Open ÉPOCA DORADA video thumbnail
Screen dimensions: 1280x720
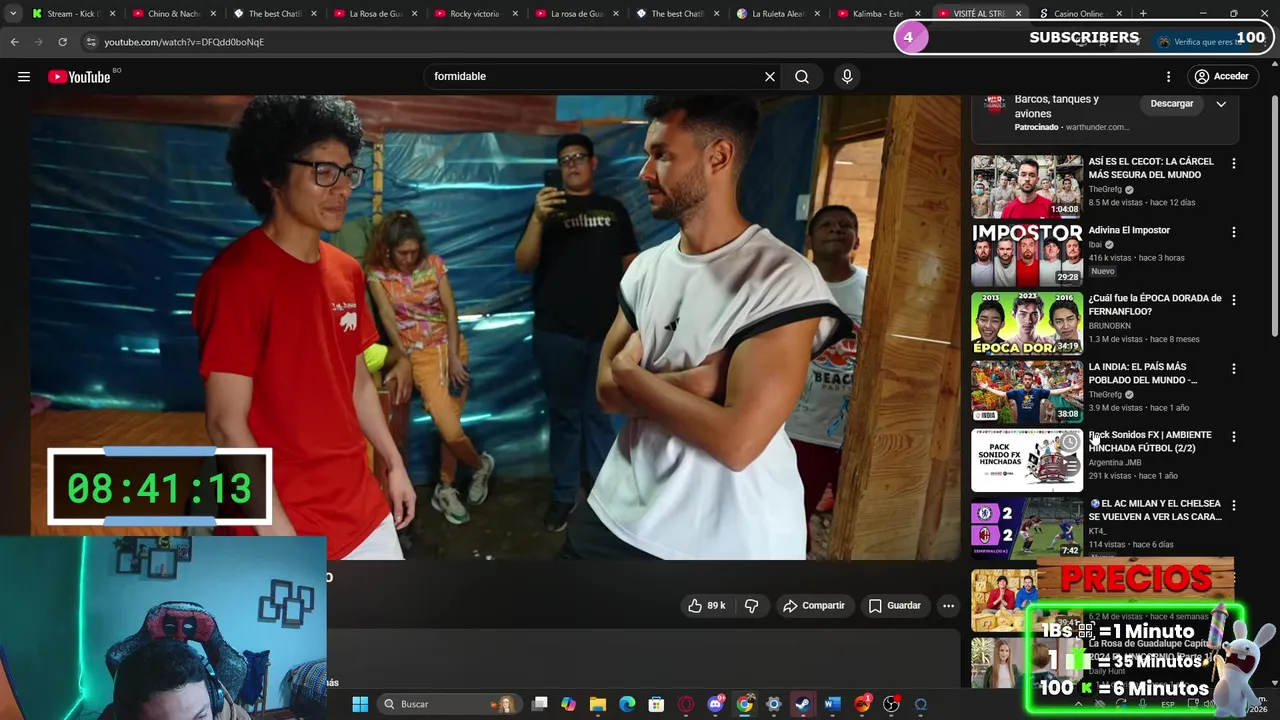(1027, 323)
